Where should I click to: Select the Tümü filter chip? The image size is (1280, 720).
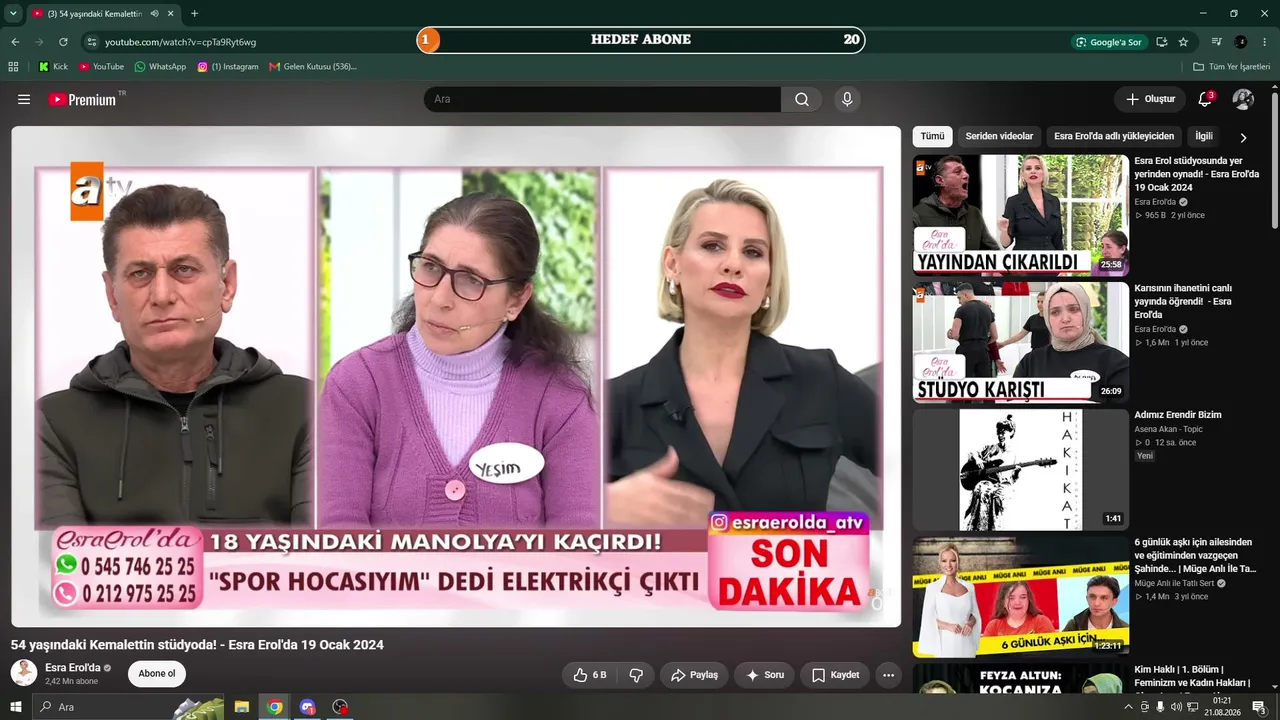tap(932, 136)
